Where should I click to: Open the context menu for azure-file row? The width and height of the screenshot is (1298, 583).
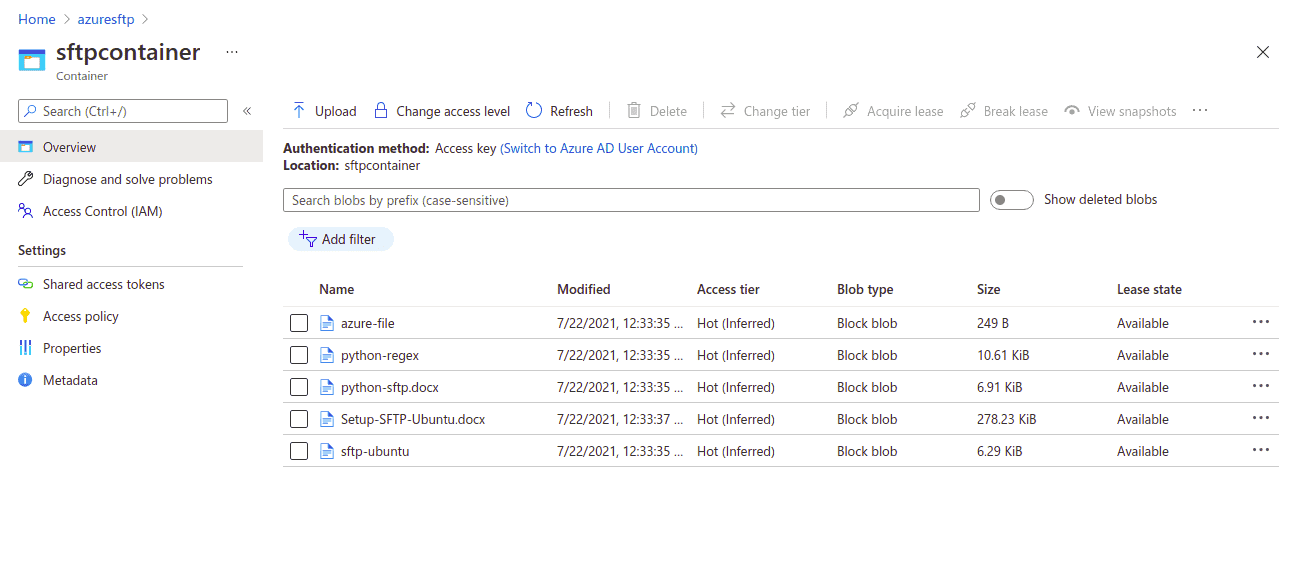pos(1261,322)
